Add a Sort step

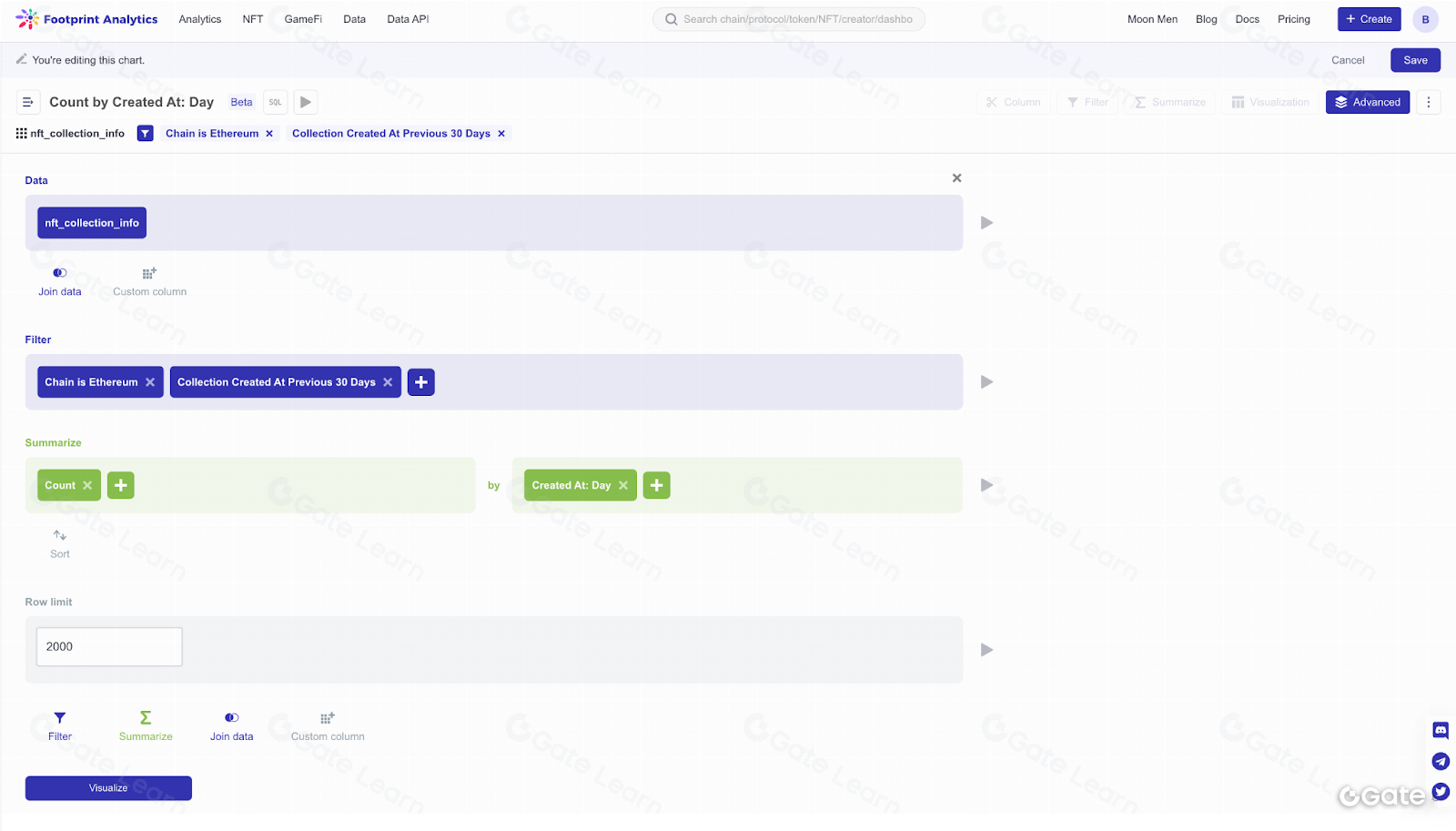pyautogui.click(x=60, y=544)
